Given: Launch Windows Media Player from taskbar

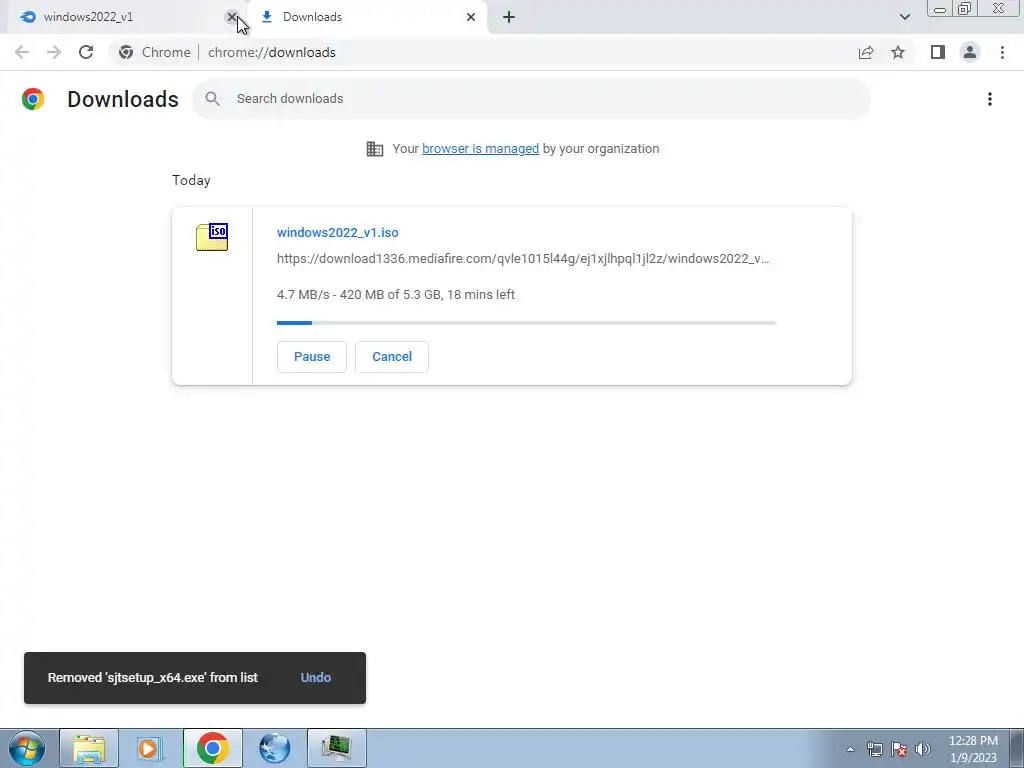Looking at the screenshot, I should (x=150, y=748).
